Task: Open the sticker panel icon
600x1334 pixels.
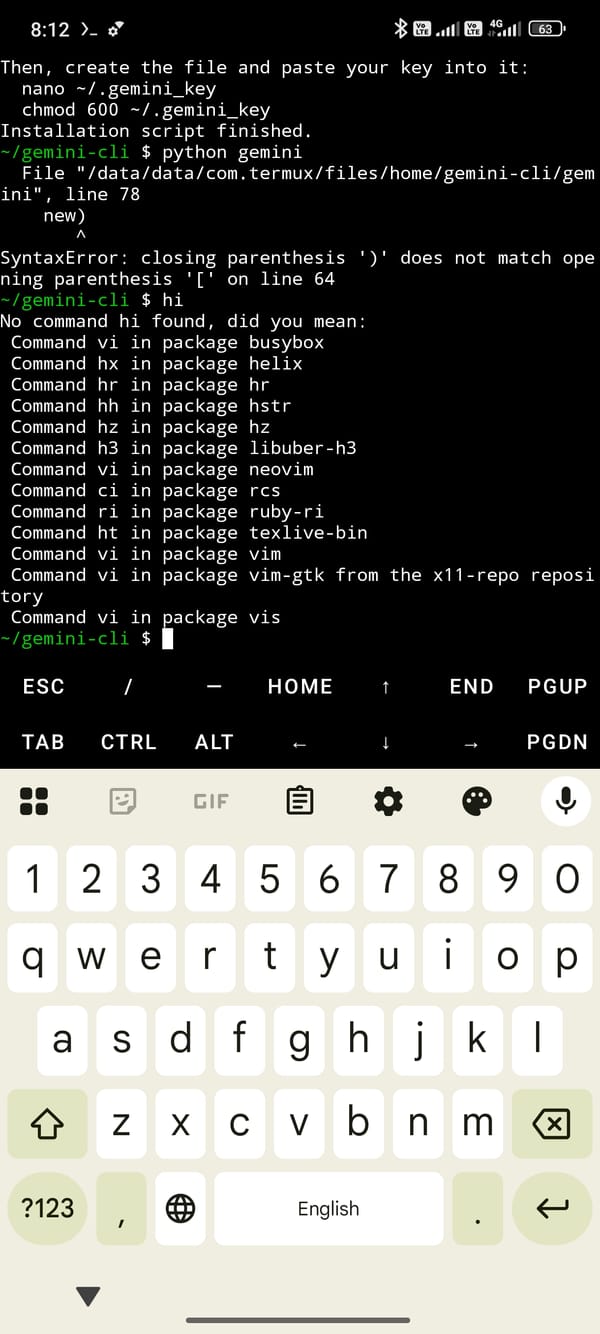Action: tap(123, 801)
